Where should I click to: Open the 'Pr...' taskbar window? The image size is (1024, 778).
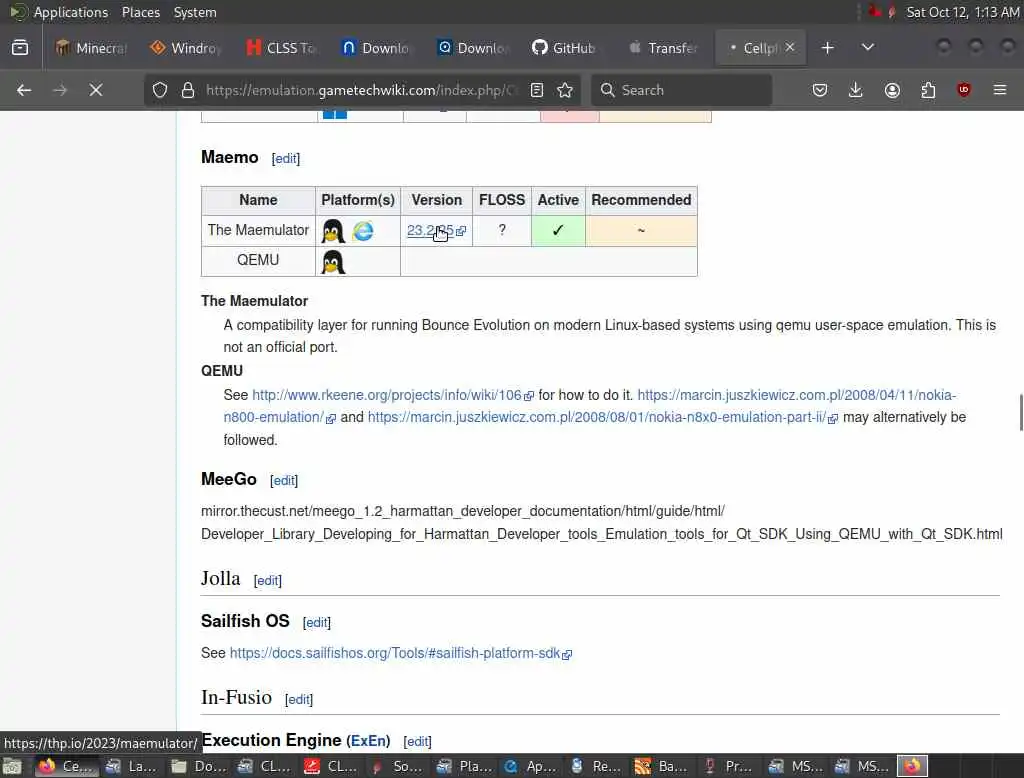(728, 766)
